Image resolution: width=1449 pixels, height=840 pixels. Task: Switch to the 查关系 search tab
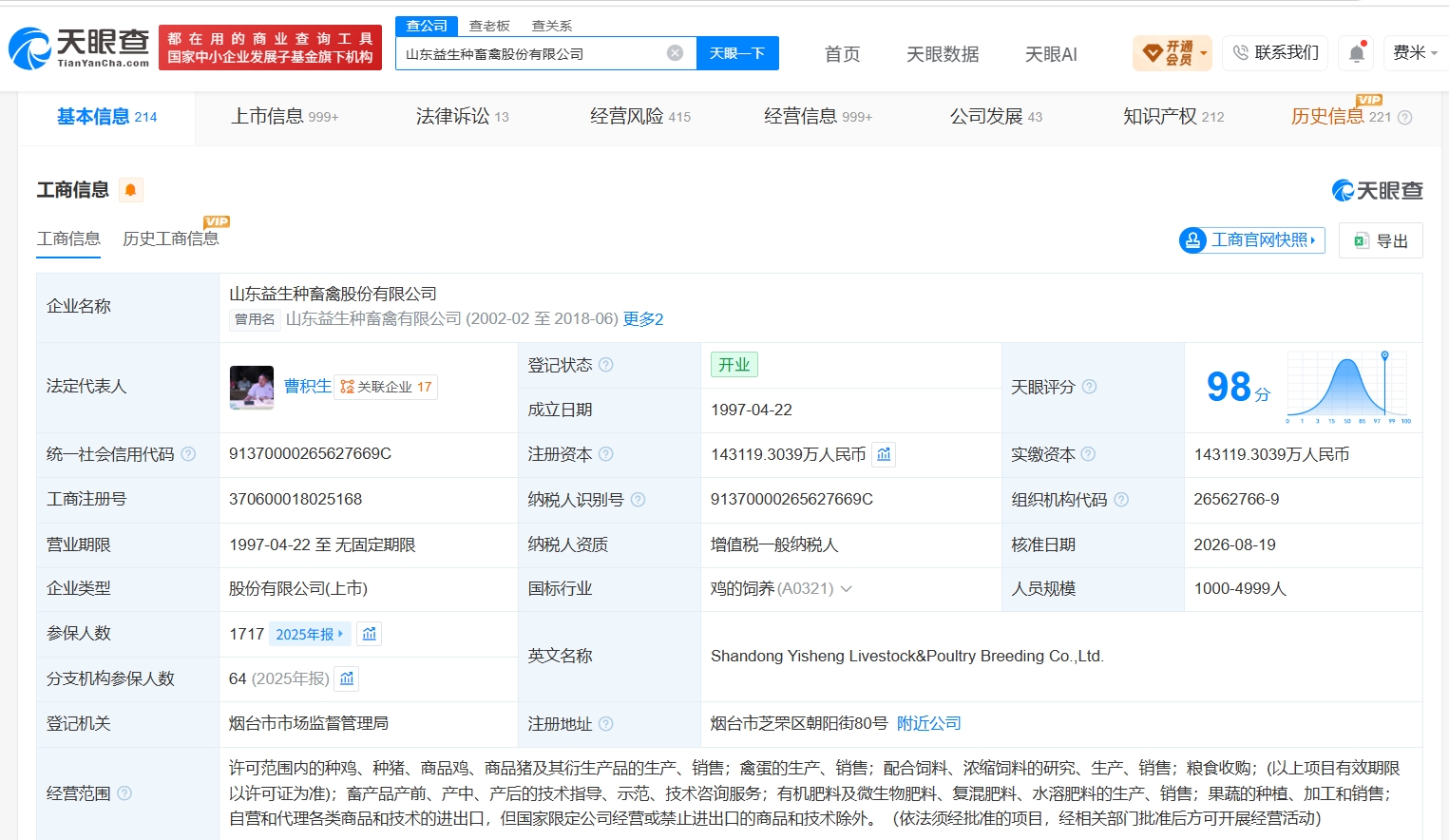[x=552, y=26]
